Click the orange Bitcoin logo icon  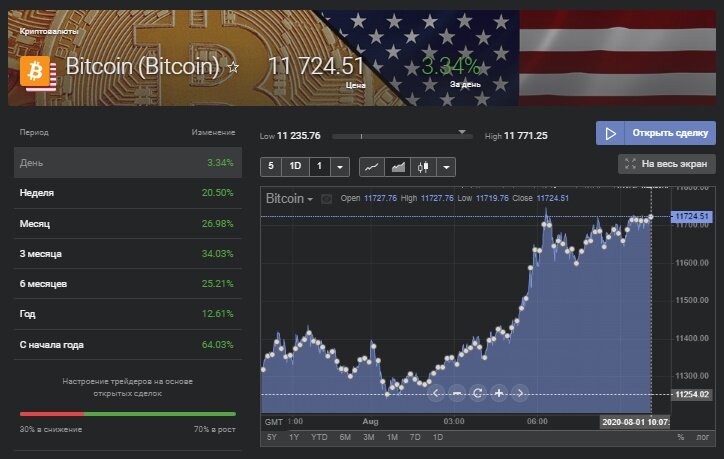click(x=37, y=70)
